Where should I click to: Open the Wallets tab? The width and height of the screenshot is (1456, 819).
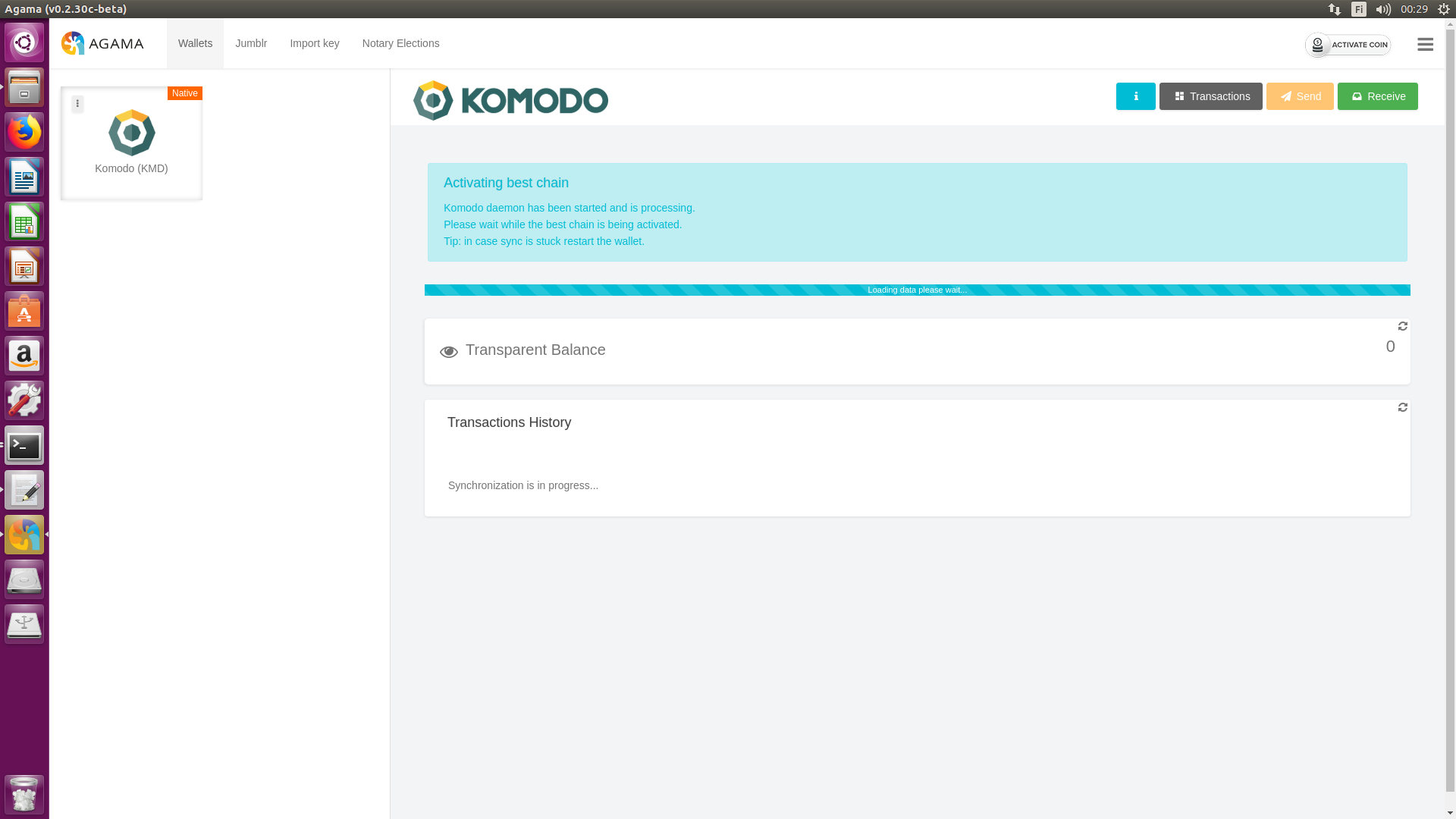click(195, 43)
